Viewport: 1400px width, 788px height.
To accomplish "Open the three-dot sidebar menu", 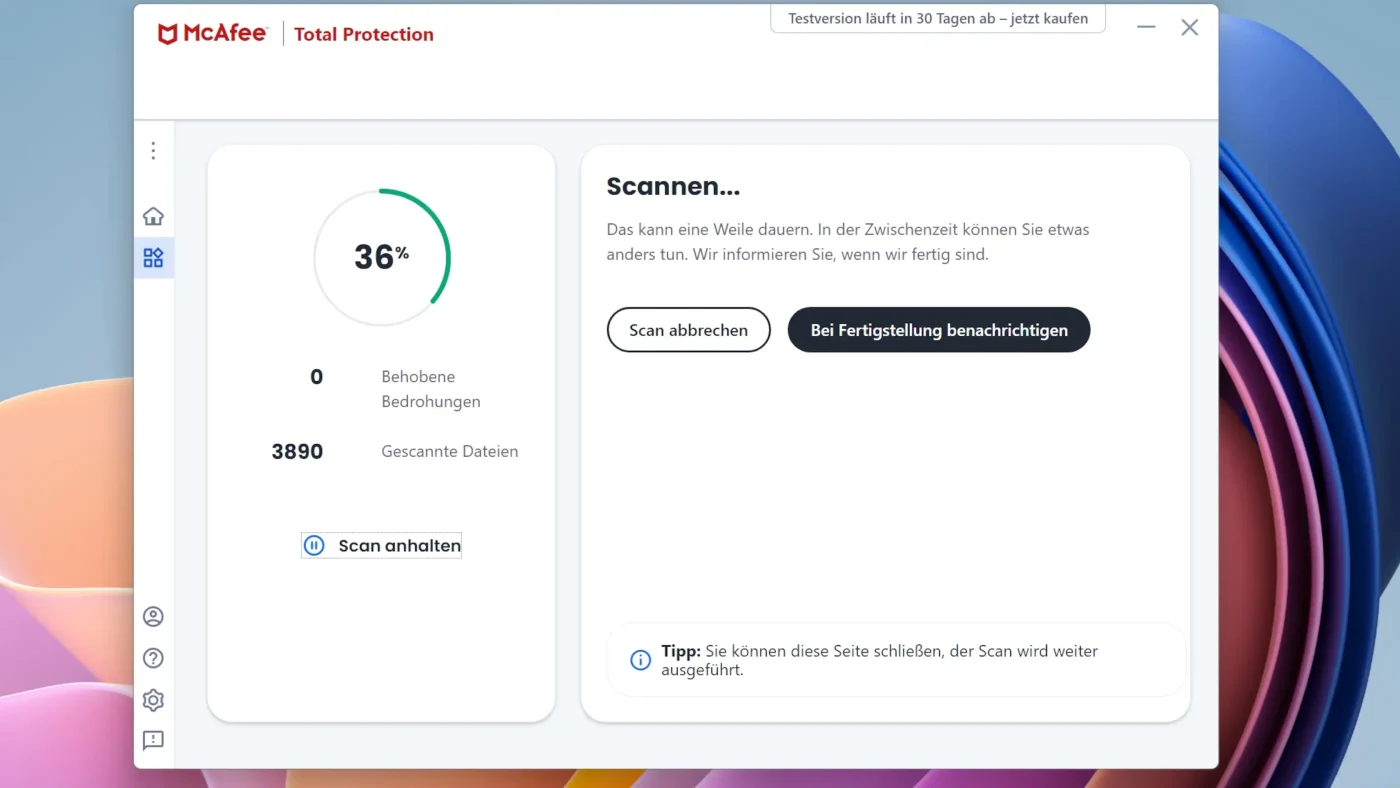I will (153, 150).
